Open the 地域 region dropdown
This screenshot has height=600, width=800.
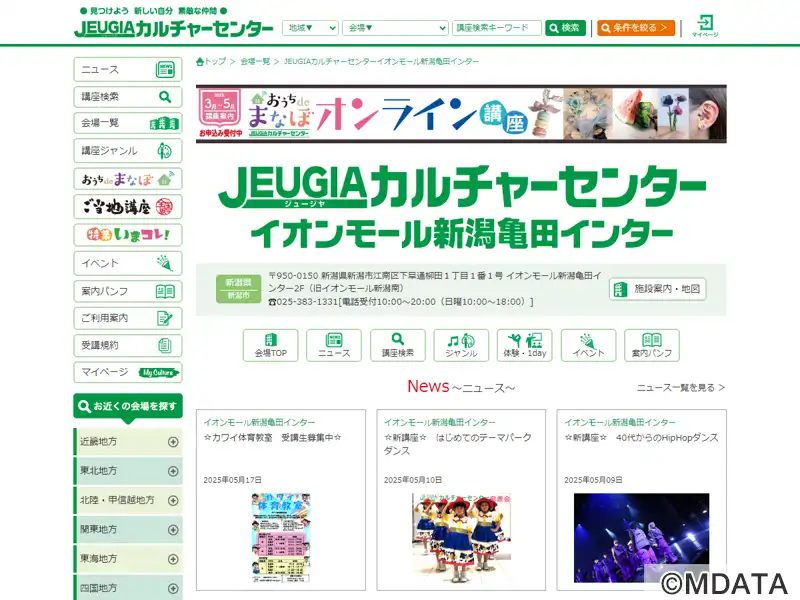coord(310,28)
